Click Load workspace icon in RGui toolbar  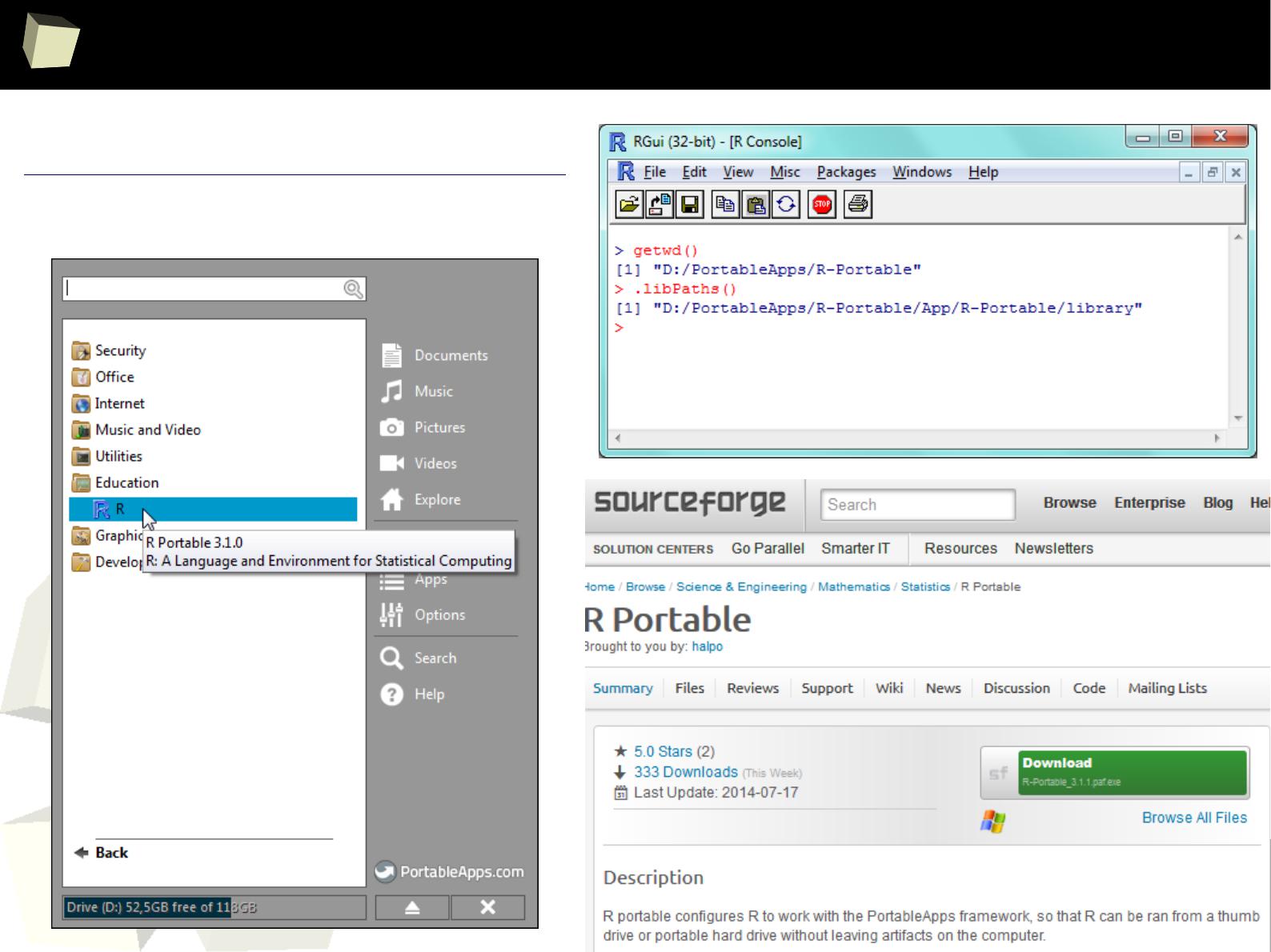pos(660,205)
